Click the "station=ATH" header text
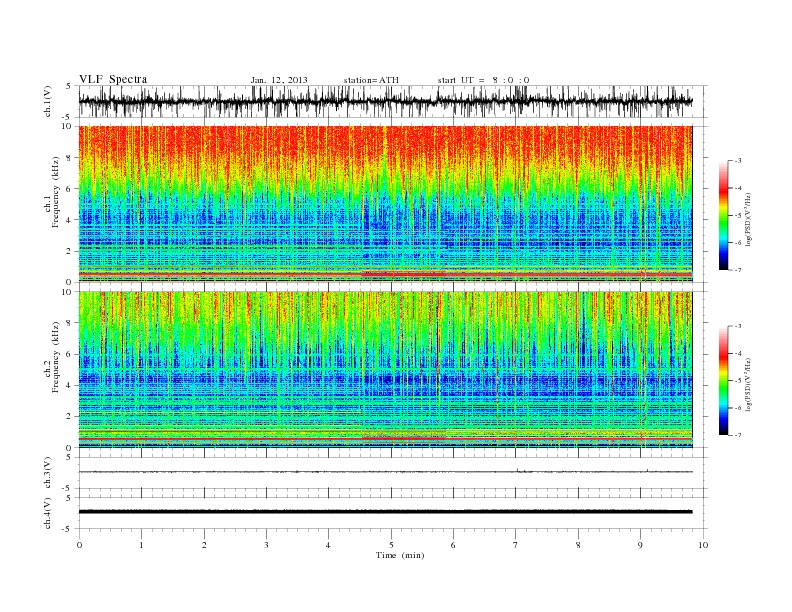 [371, 80]
